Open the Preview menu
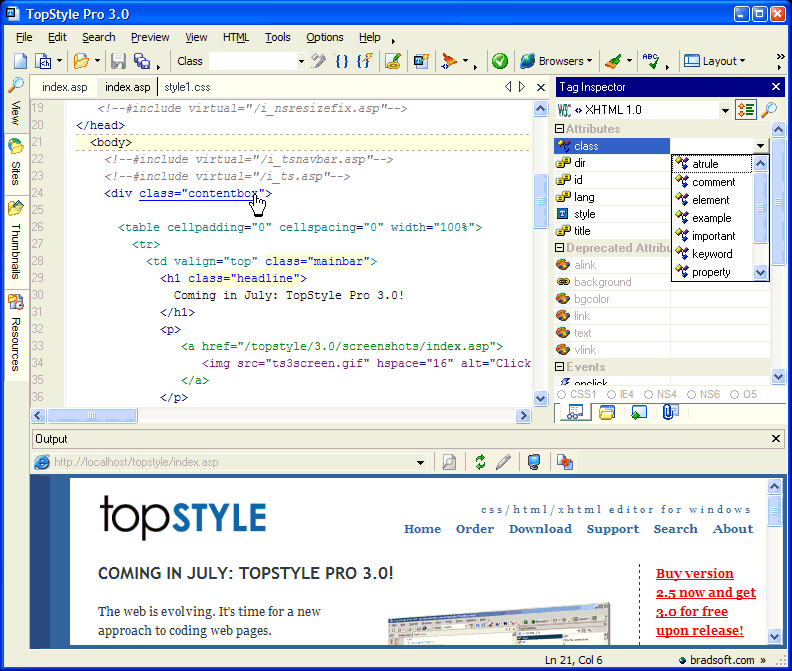 (150, 37)
